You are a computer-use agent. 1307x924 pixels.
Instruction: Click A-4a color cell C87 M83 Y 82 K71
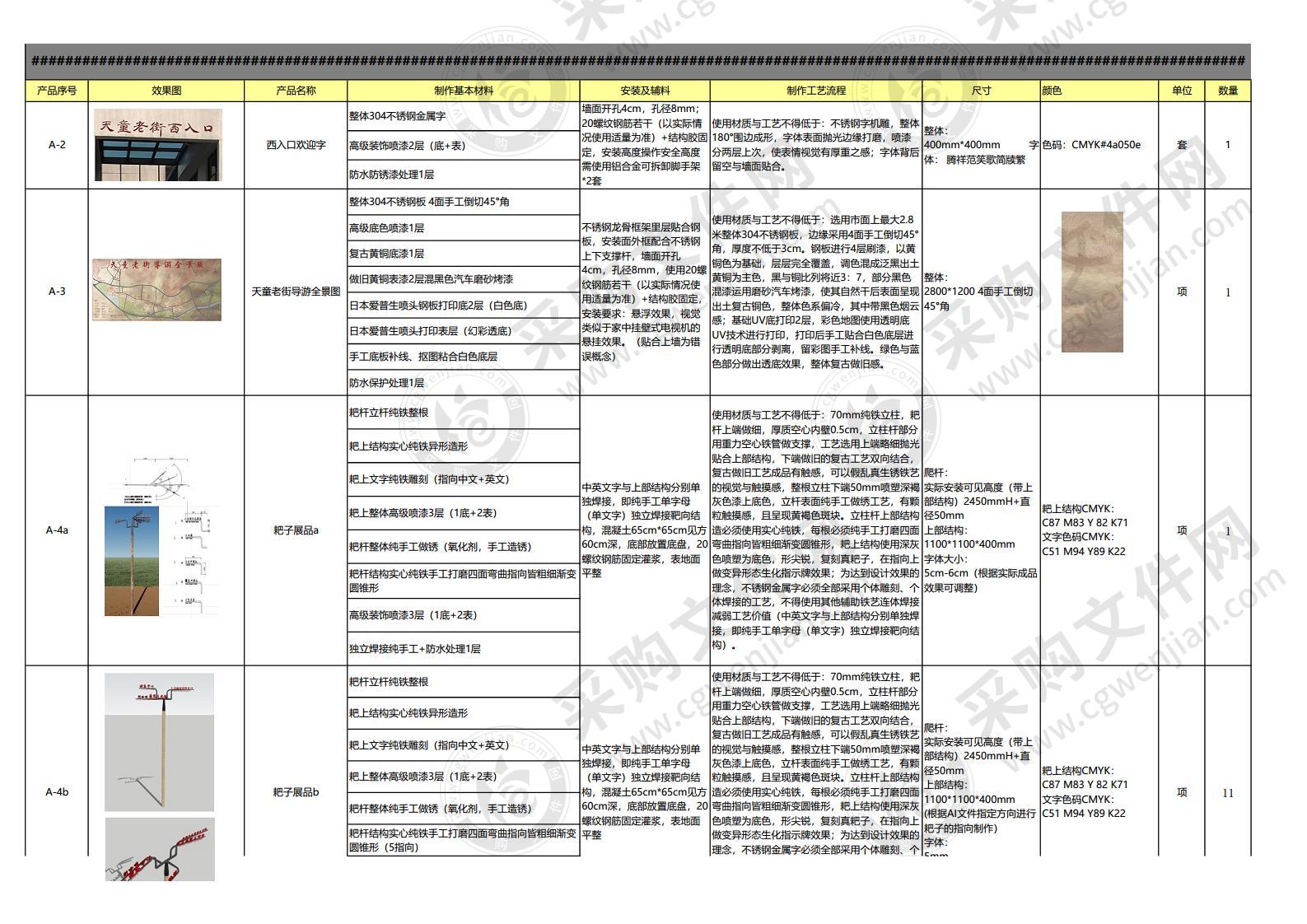(x=1099, y=530)
